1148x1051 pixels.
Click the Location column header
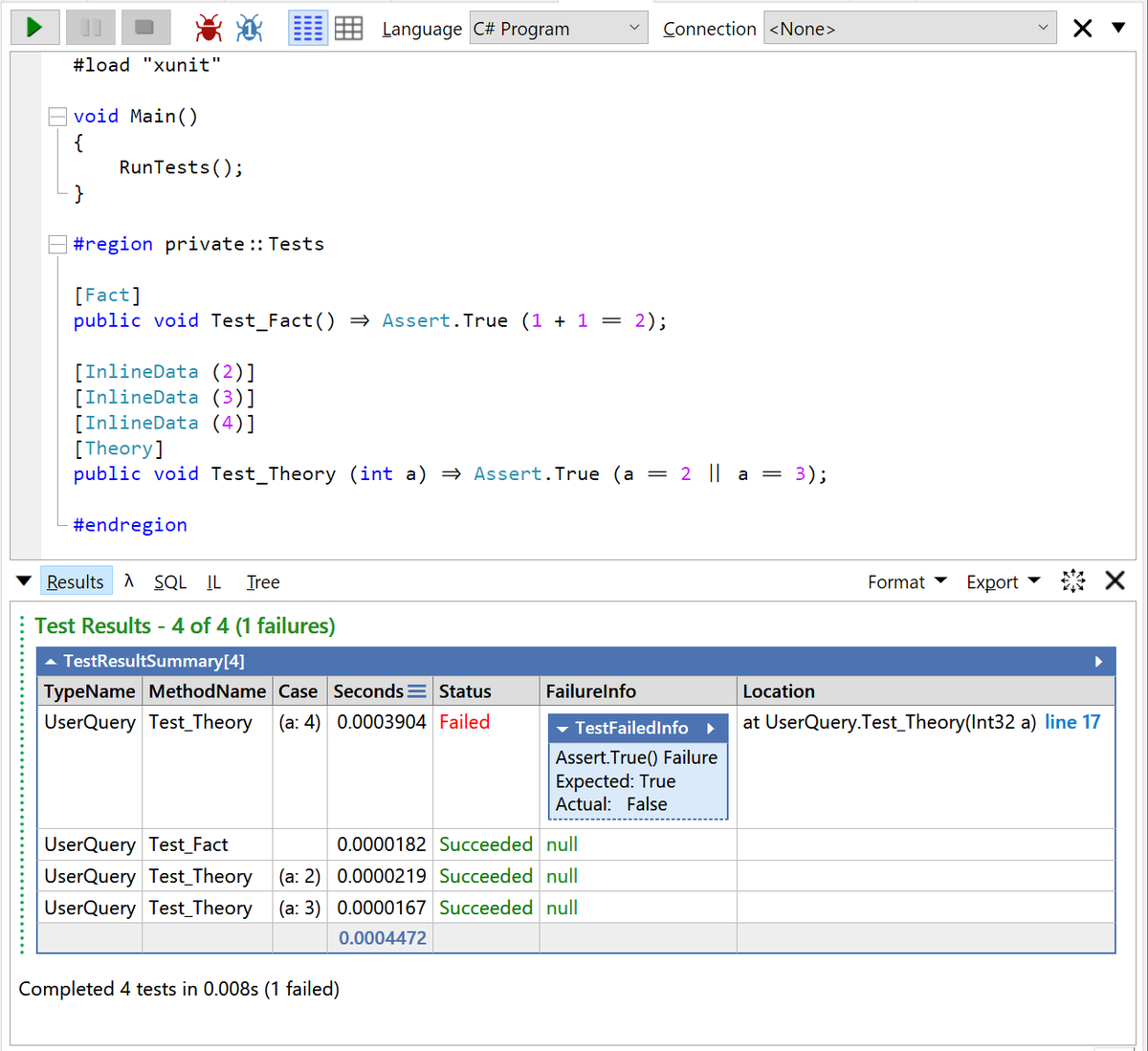[925, 691]
